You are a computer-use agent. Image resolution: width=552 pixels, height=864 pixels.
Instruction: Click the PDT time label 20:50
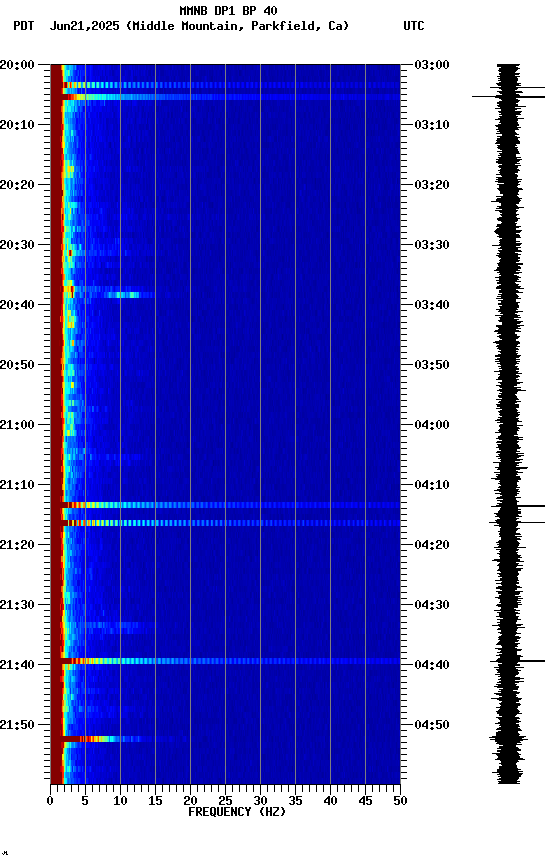pos(17,365)
